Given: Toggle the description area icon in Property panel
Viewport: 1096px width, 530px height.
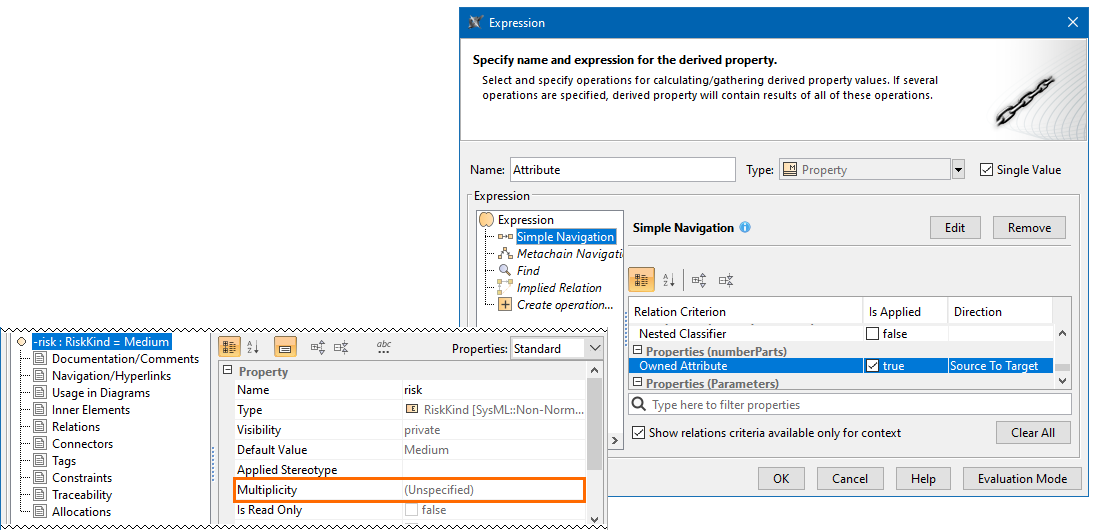Looking at the screenshot, I should pyautogui.click(x=285, y=347).
